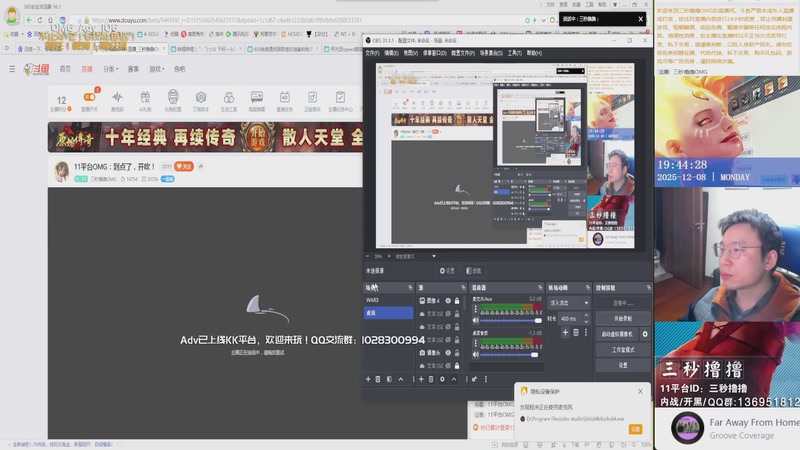This screenshot has height=450, width=800.
Task: Show the first hidden 文本 source
Action: (448, 314)
